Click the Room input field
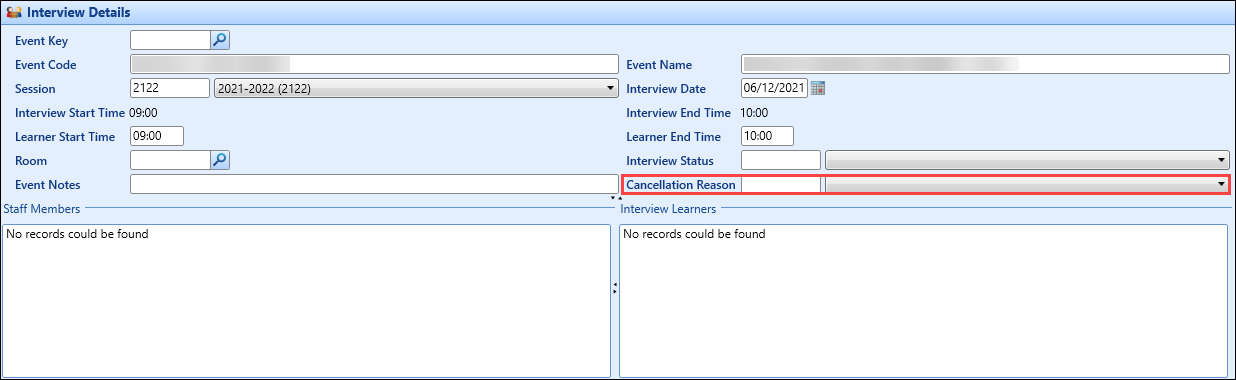This screenshot has height=380, width=1236. [170, 160]
